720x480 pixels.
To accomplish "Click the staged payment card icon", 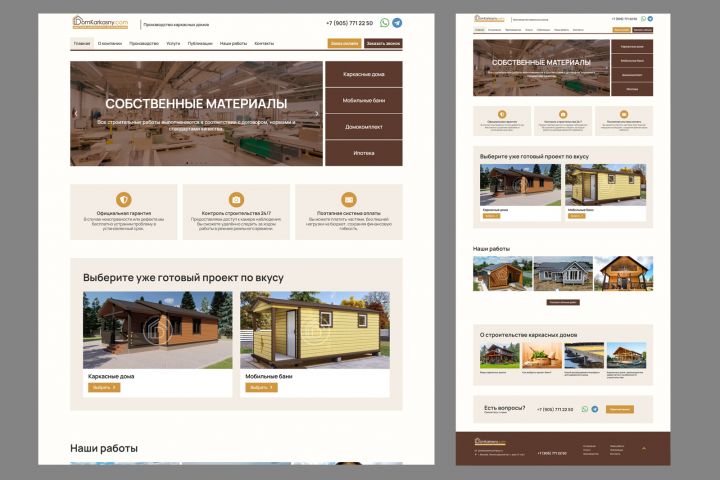I will point(349,199).
